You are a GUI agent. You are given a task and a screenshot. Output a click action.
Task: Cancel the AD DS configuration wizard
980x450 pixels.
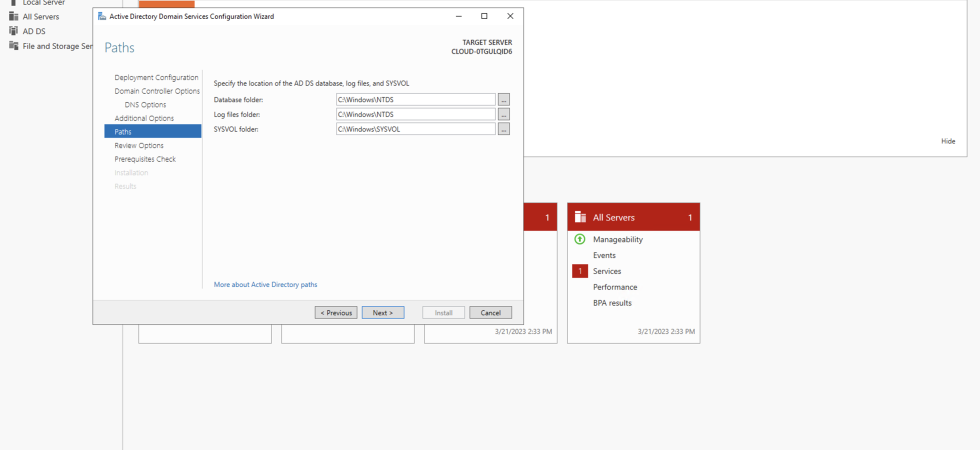tap(491, 312)
